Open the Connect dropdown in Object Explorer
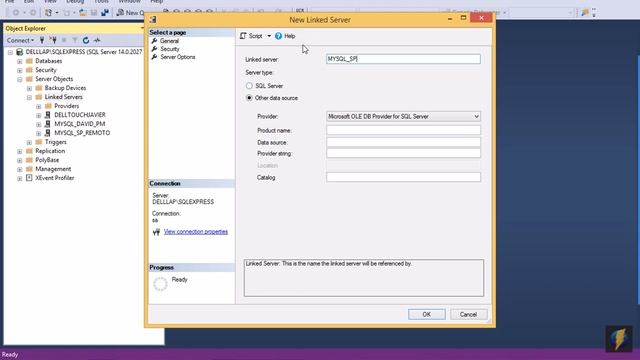Image resolution: width=640 pixels, height=360 pixels. click(20, 40)
